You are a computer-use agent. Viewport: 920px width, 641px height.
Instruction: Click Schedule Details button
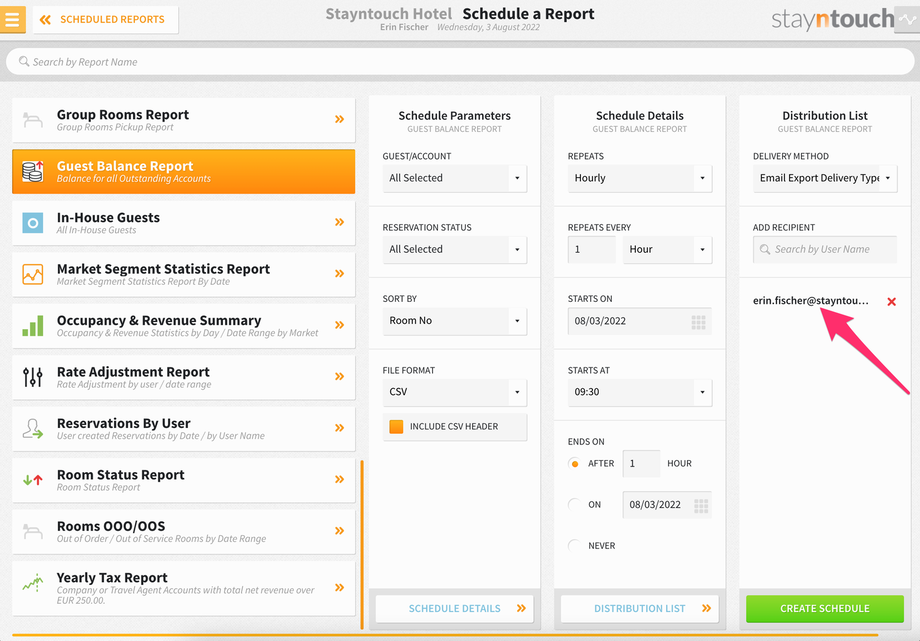(455, 609)
